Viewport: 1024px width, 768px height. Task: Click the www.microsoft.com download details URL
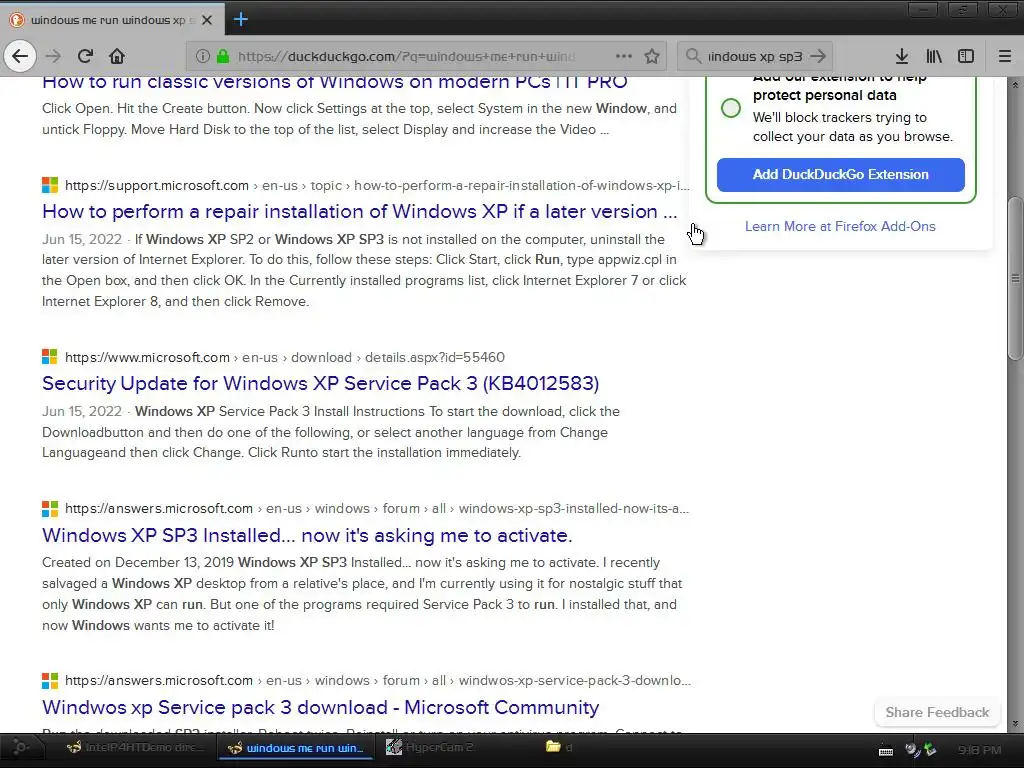(285, 357)
